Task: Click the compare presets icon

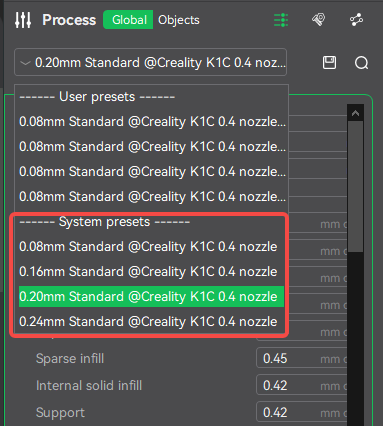Action: point(319,19)
